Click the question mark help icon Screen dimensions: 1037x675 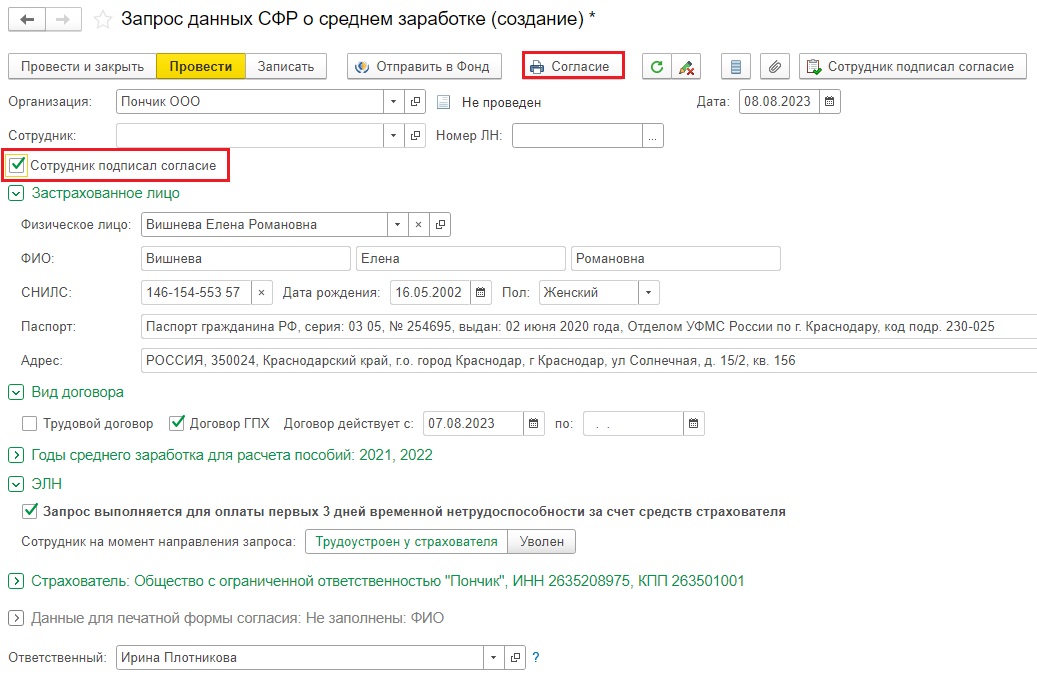click(536, 658)
